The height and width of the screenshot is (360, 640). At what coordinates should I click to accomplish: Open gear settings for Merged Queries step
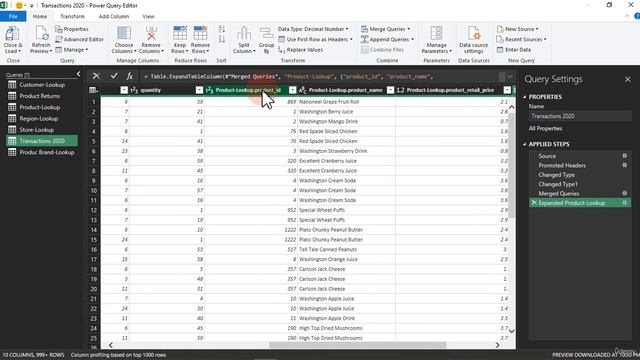[624, 193]
